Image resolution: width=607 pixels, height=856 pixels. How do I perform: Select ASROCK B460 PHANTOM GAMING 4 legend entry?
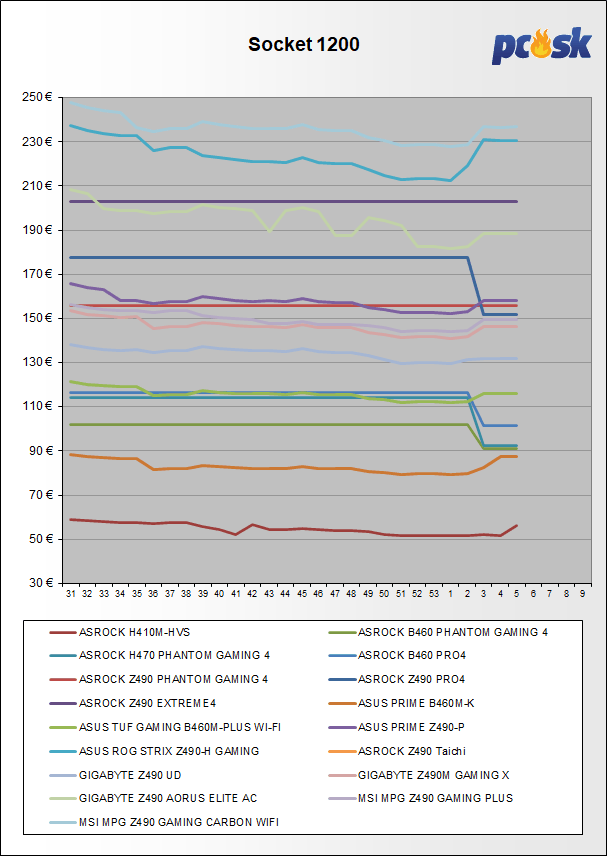[452, 631]
